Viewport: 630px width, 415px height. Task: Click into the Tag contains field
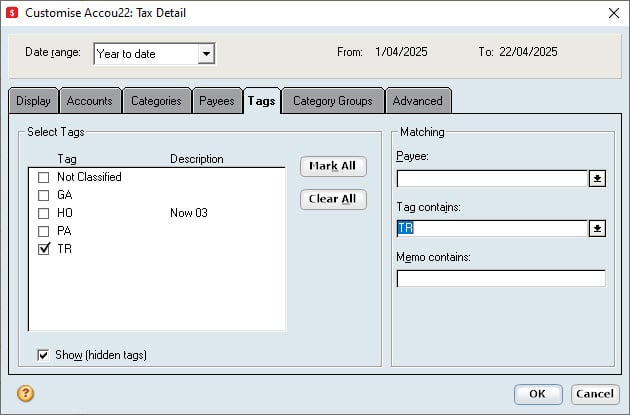(492, 228)
